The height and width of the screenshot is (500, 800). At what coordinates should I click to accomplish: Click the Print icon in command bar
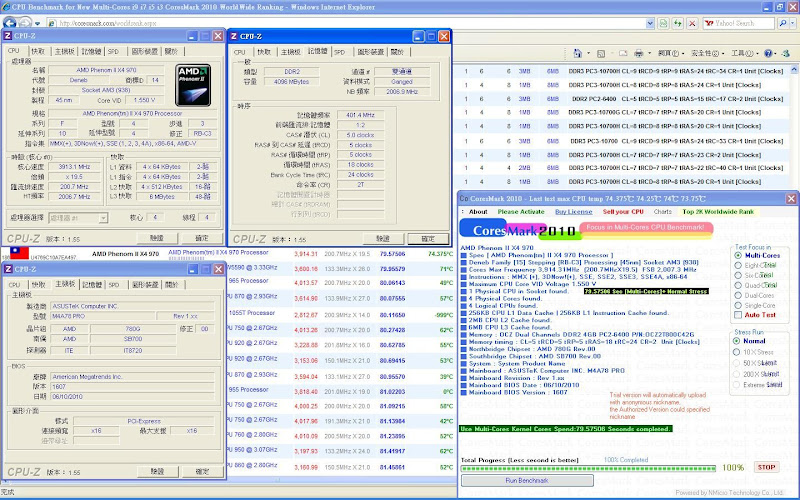(x=638, y=53)
